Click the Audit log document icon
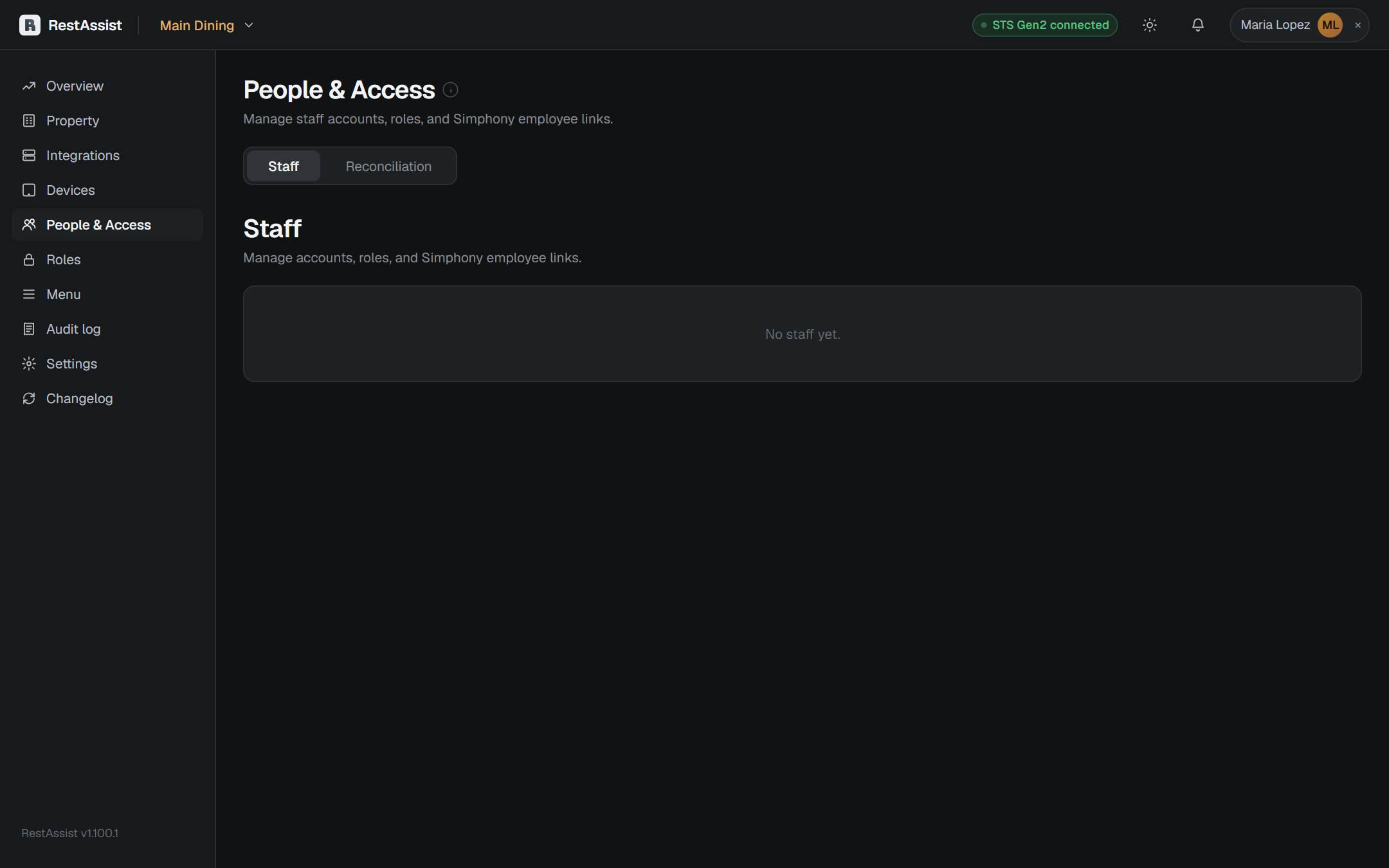This screenshot has width=1389, height=868. 29,329
